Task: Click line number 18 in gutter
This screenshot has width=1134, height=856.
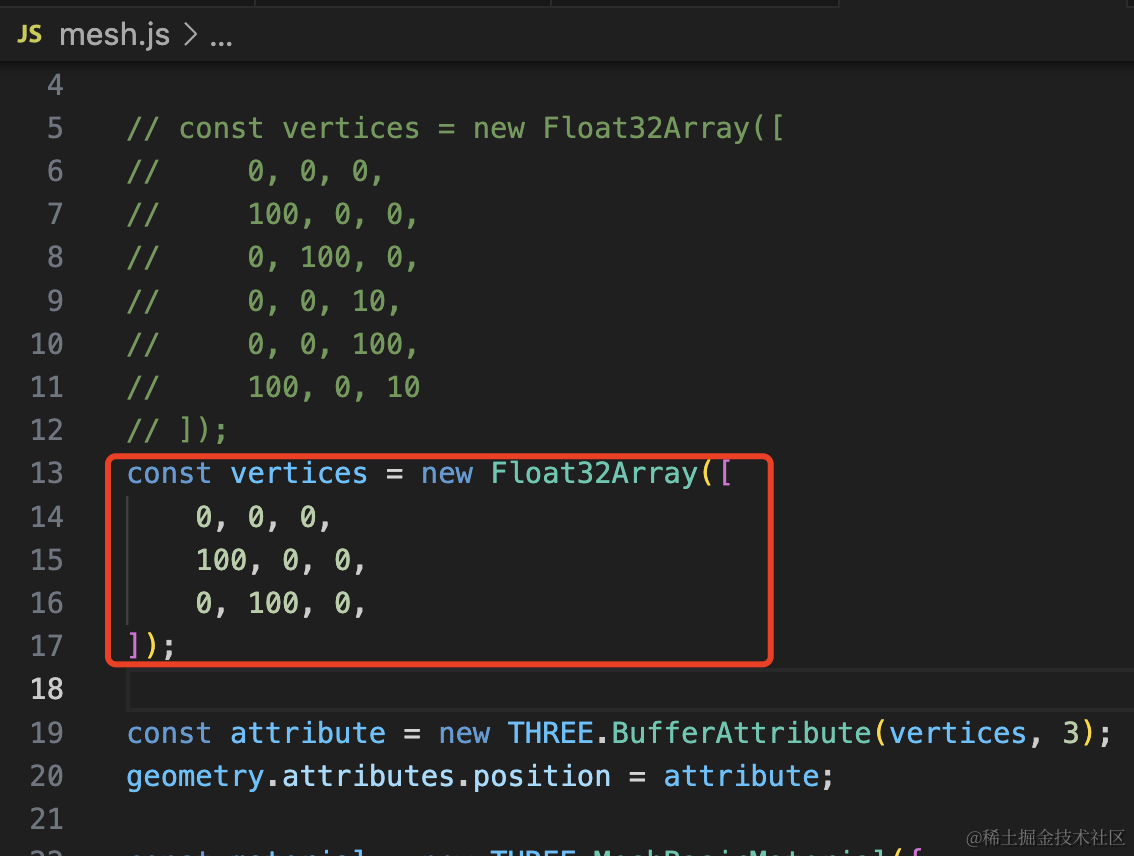Action: pyautogui.click(x=47, y=689)
